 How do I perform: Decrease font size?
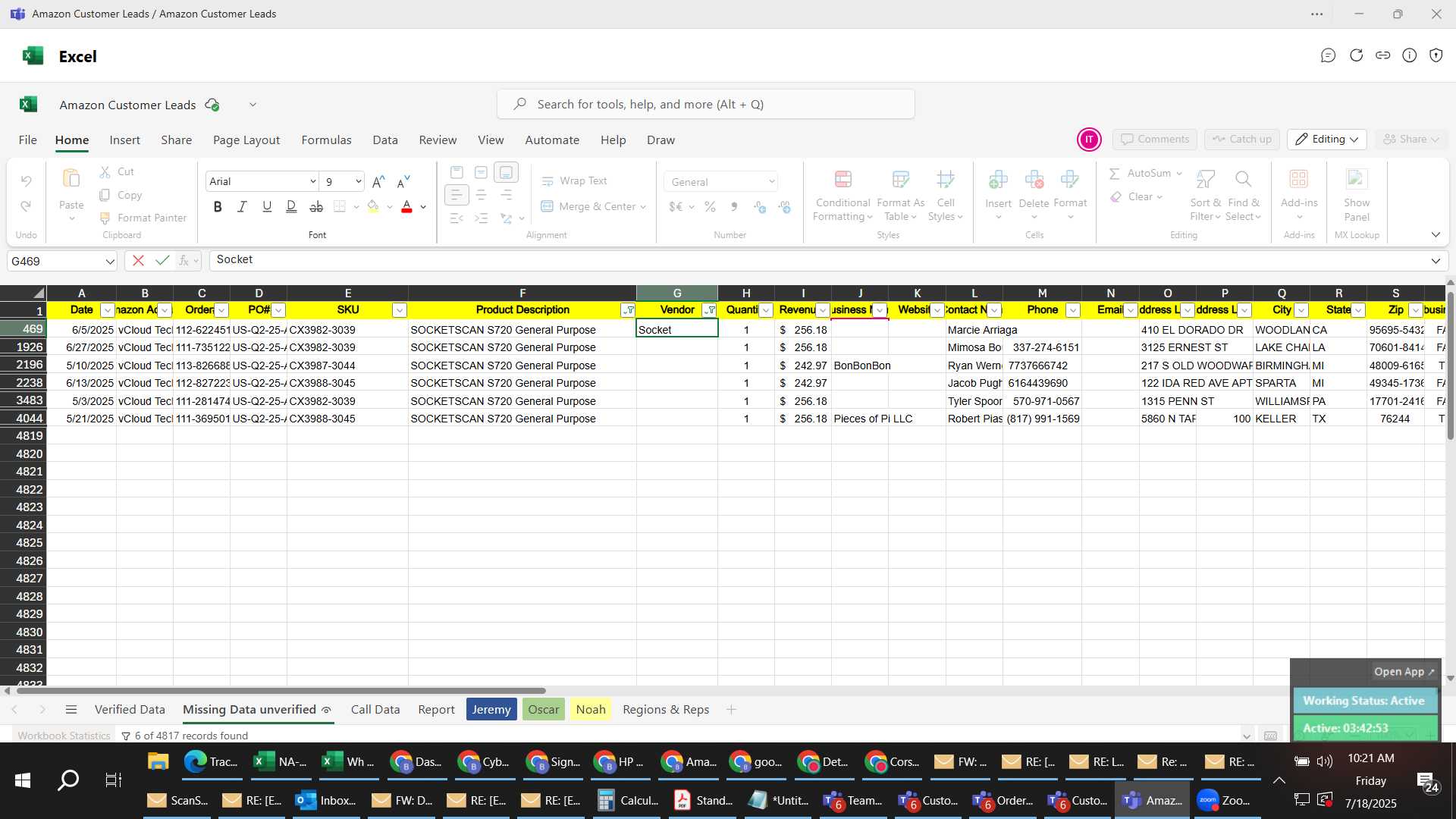point(403,181)
